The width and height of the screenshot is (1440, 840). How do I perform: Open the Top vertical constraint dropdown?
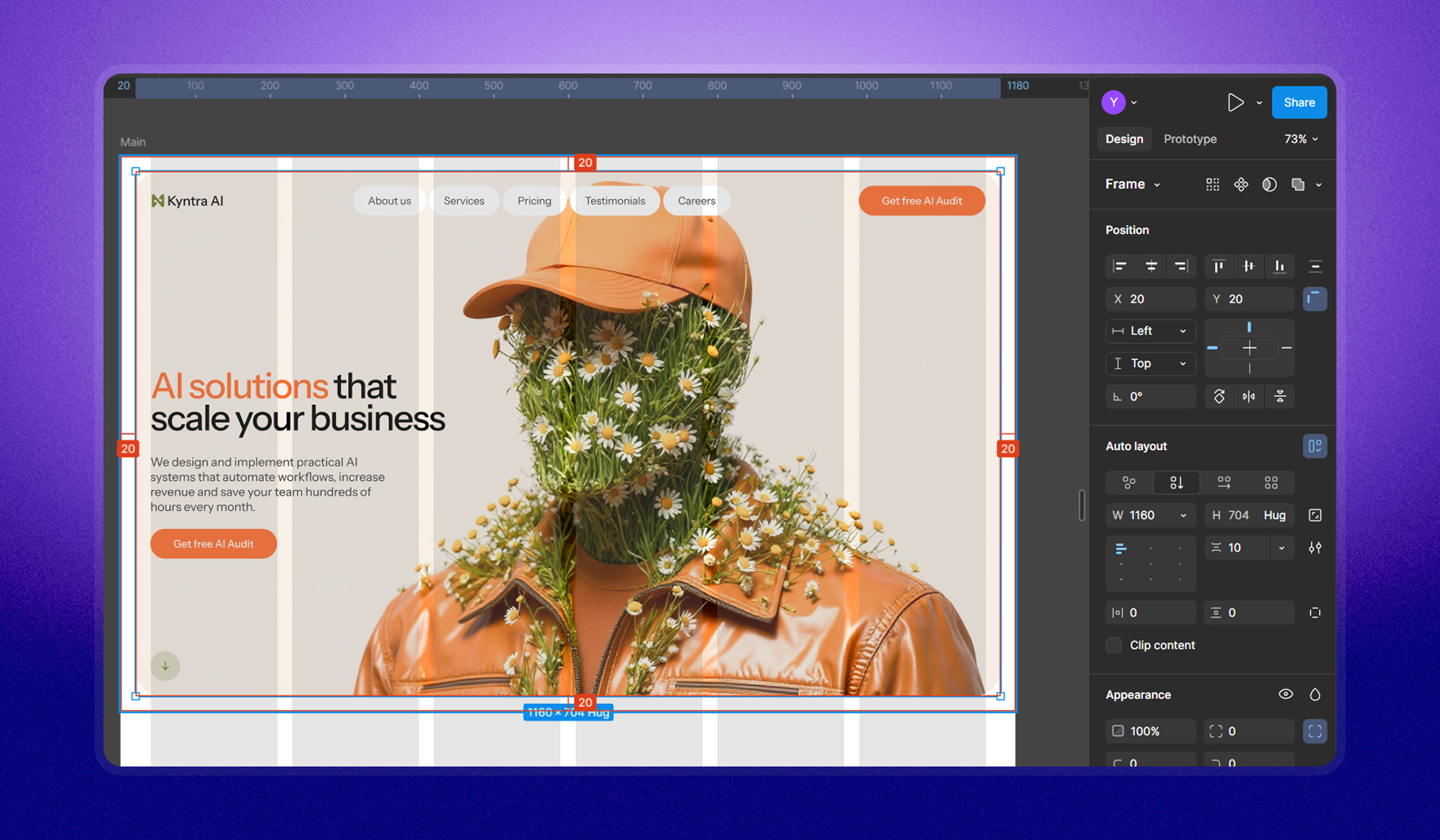(x=1150, y=364)
